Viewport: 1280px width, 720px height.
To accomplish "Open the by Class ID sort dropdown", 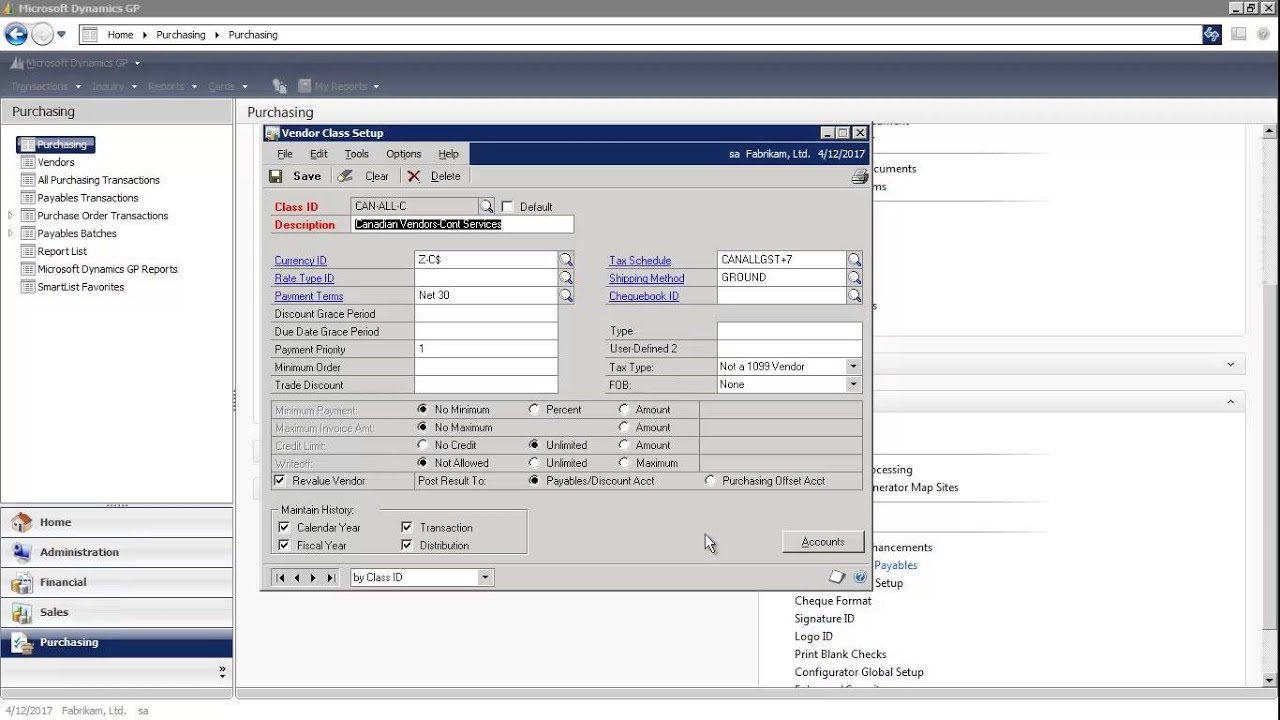I will coord(485,577).
